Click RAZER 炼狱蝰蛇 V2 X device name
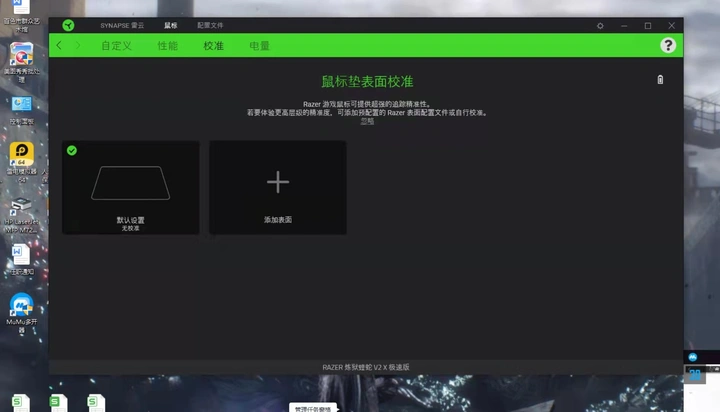The width and height of the screenshot is (720, 412). 366,367
